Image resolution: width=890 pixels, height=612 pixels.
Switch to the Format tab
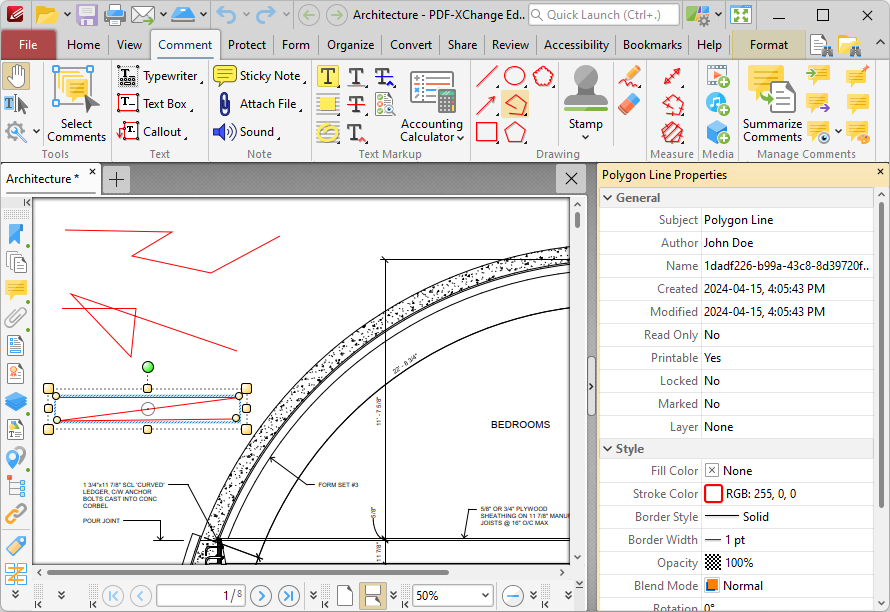[x=769, y=45]
